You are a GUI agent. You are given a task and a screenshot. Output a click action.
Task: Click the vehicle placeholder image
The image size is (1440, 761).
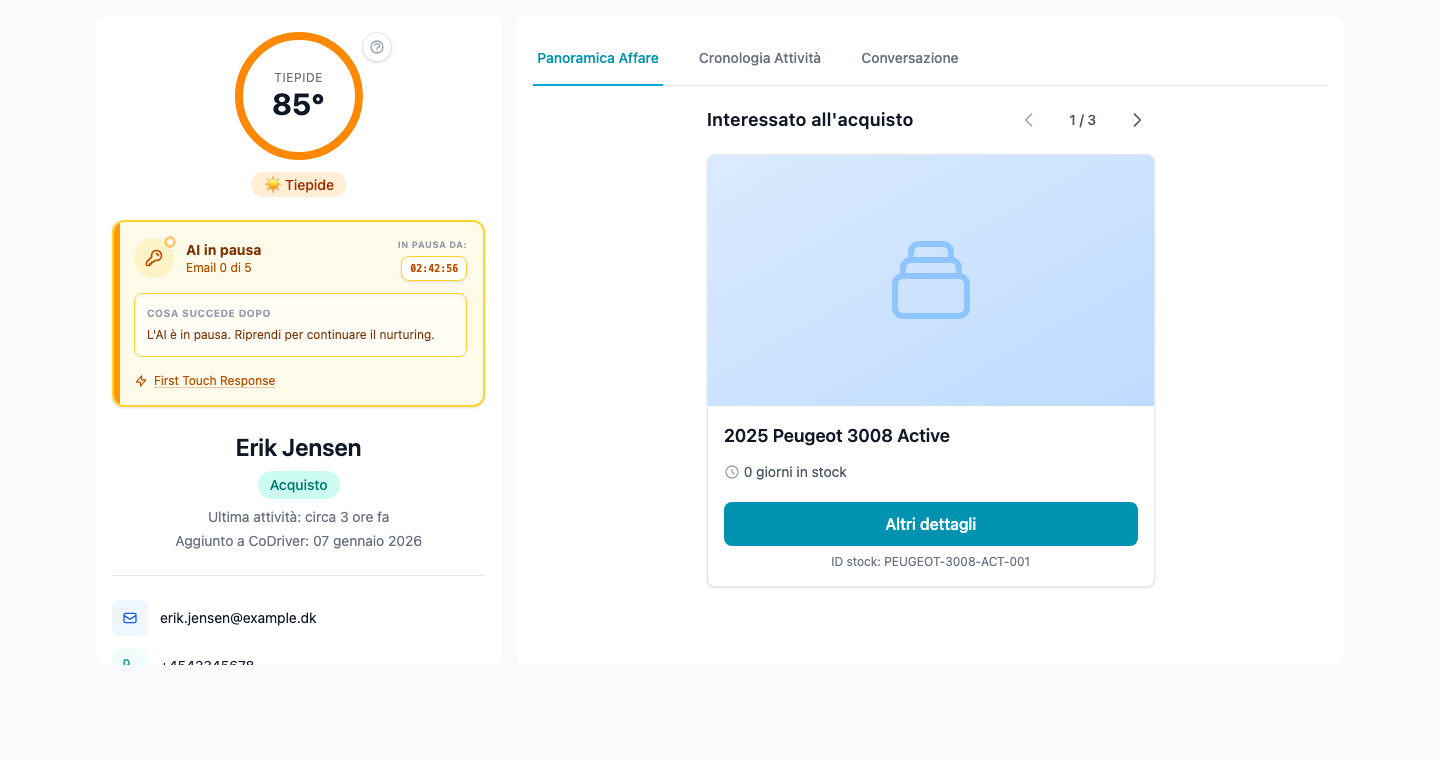pyautogui.click(x=930, y=280)
